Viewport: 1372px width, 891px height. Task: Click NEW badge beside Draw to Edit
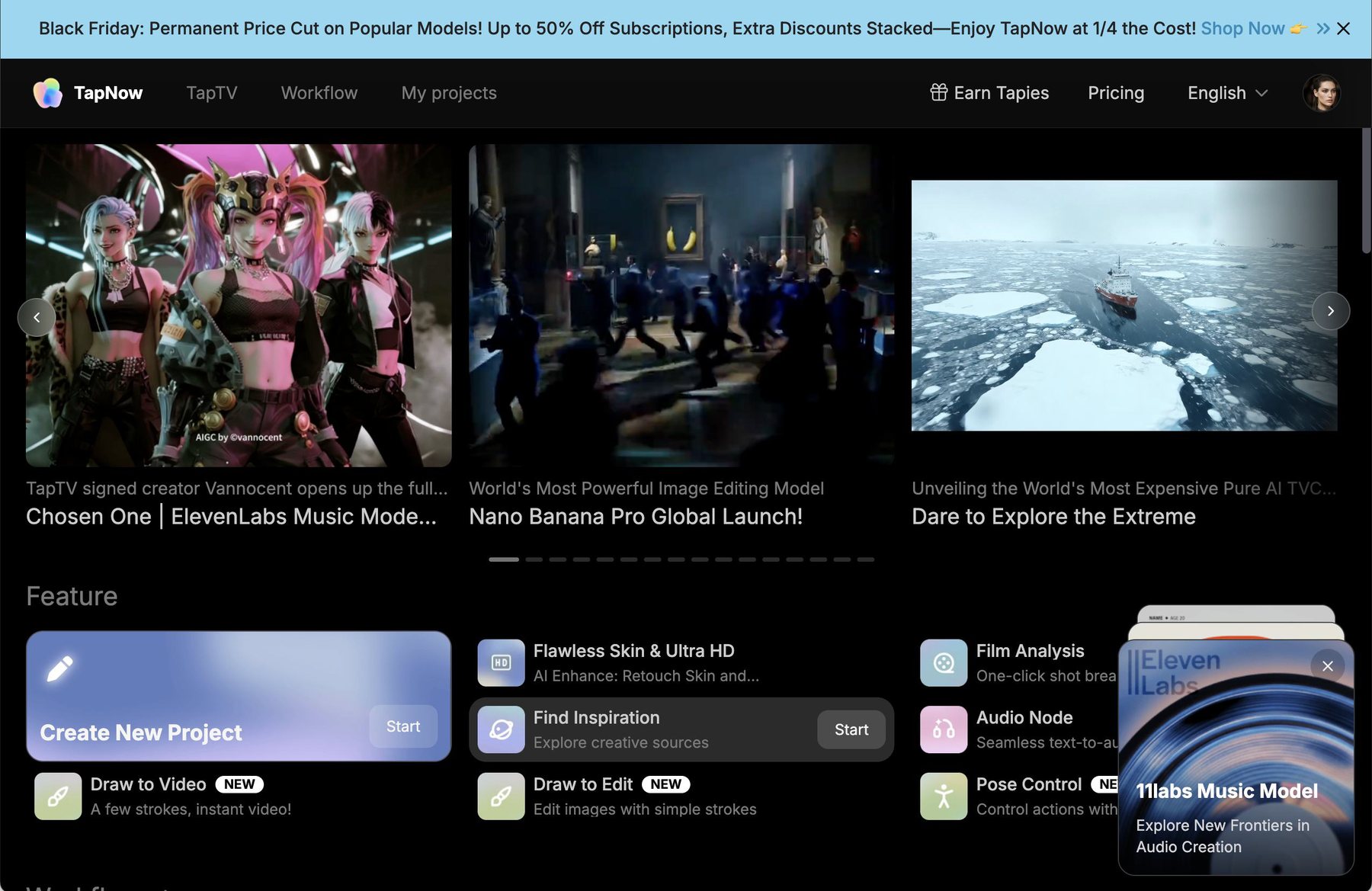click(666, 784)
